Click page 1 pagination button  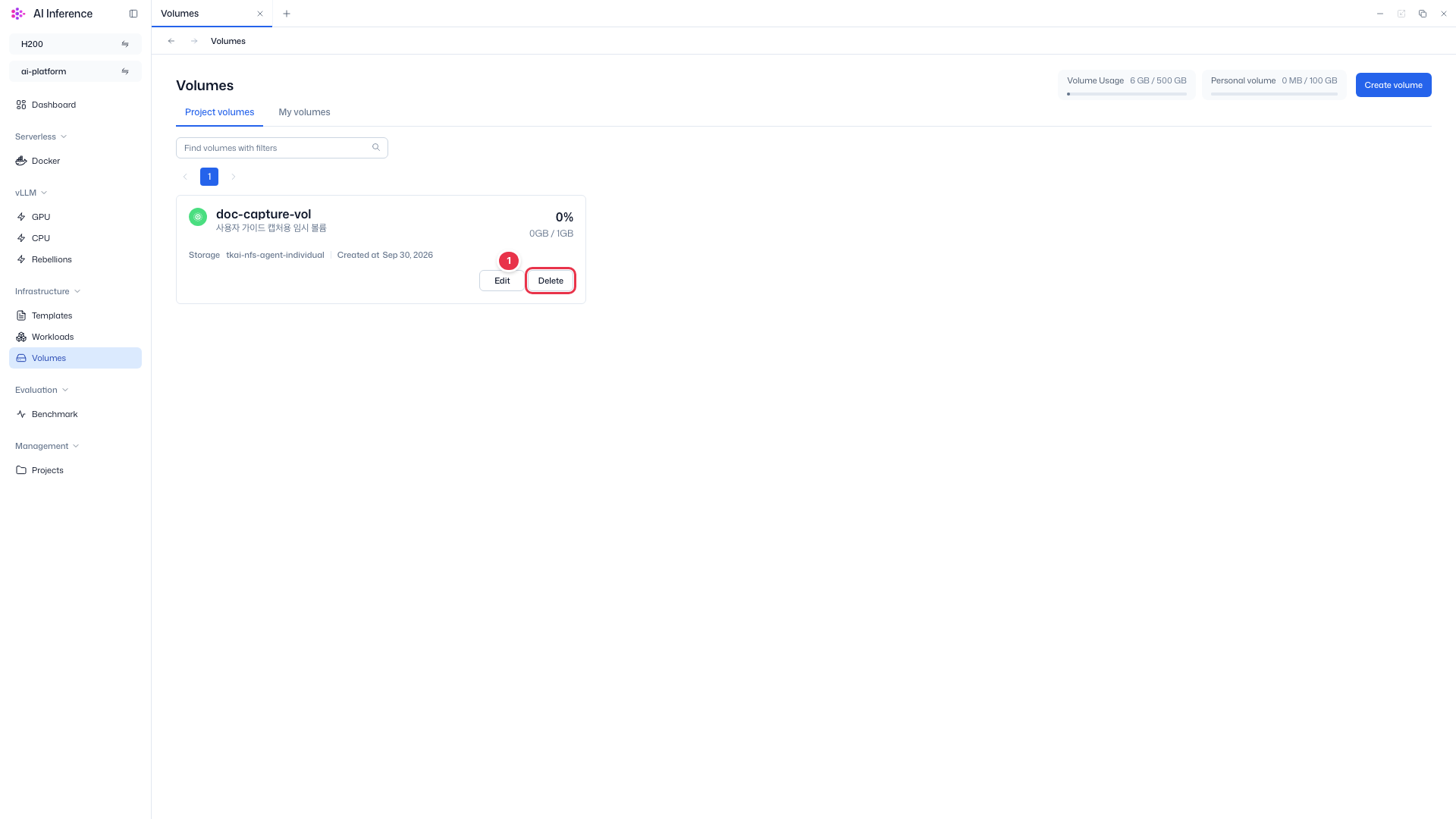[x=209, y=177]
